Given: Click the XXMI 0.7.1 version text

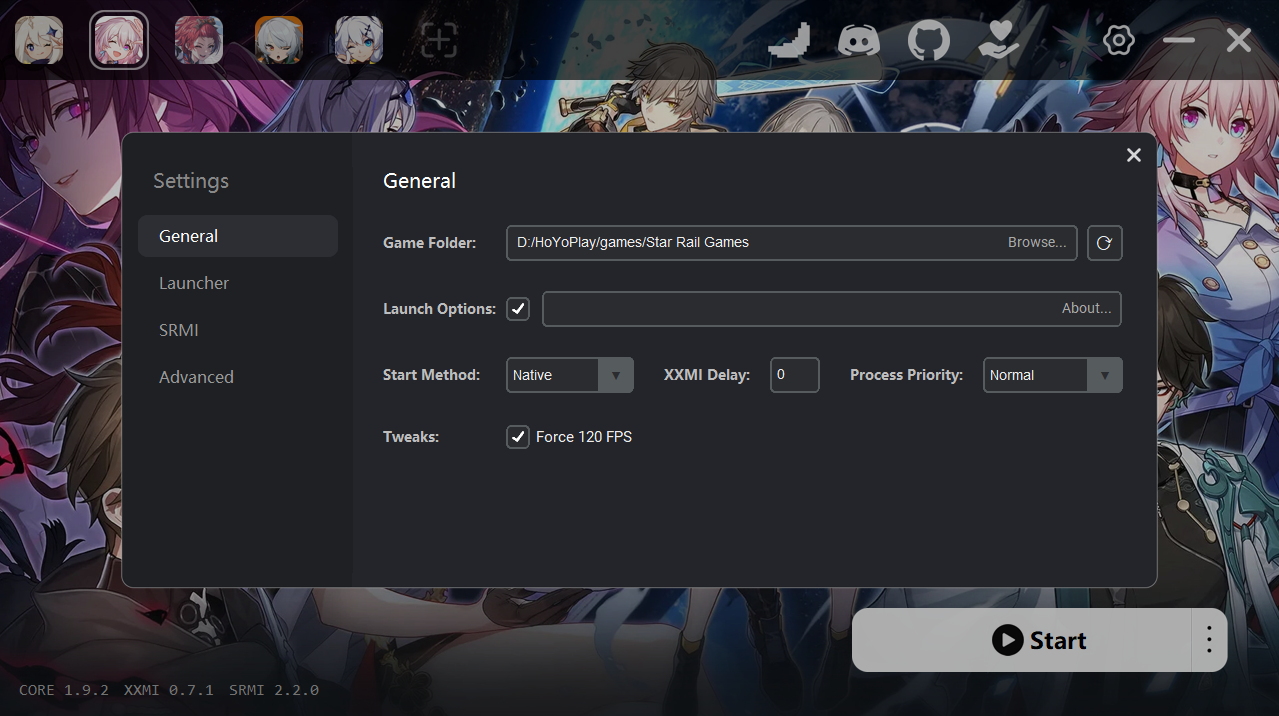Looking at the screenshot, I should [169, 690].
